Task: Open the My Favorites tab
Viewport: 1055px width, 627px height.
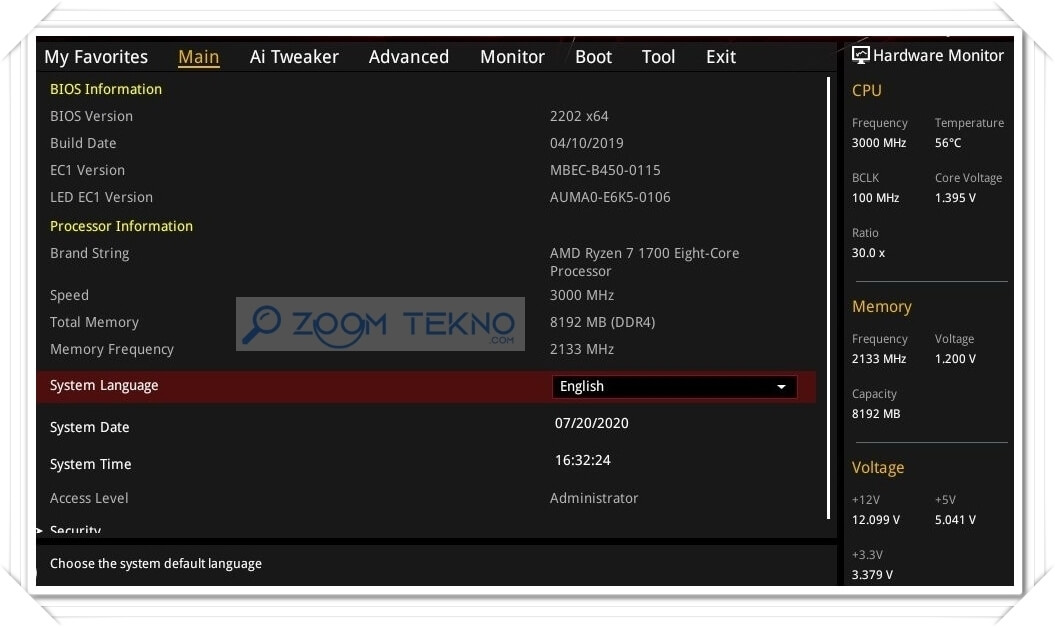Action: pyautogui.click(x=96, y=57)
